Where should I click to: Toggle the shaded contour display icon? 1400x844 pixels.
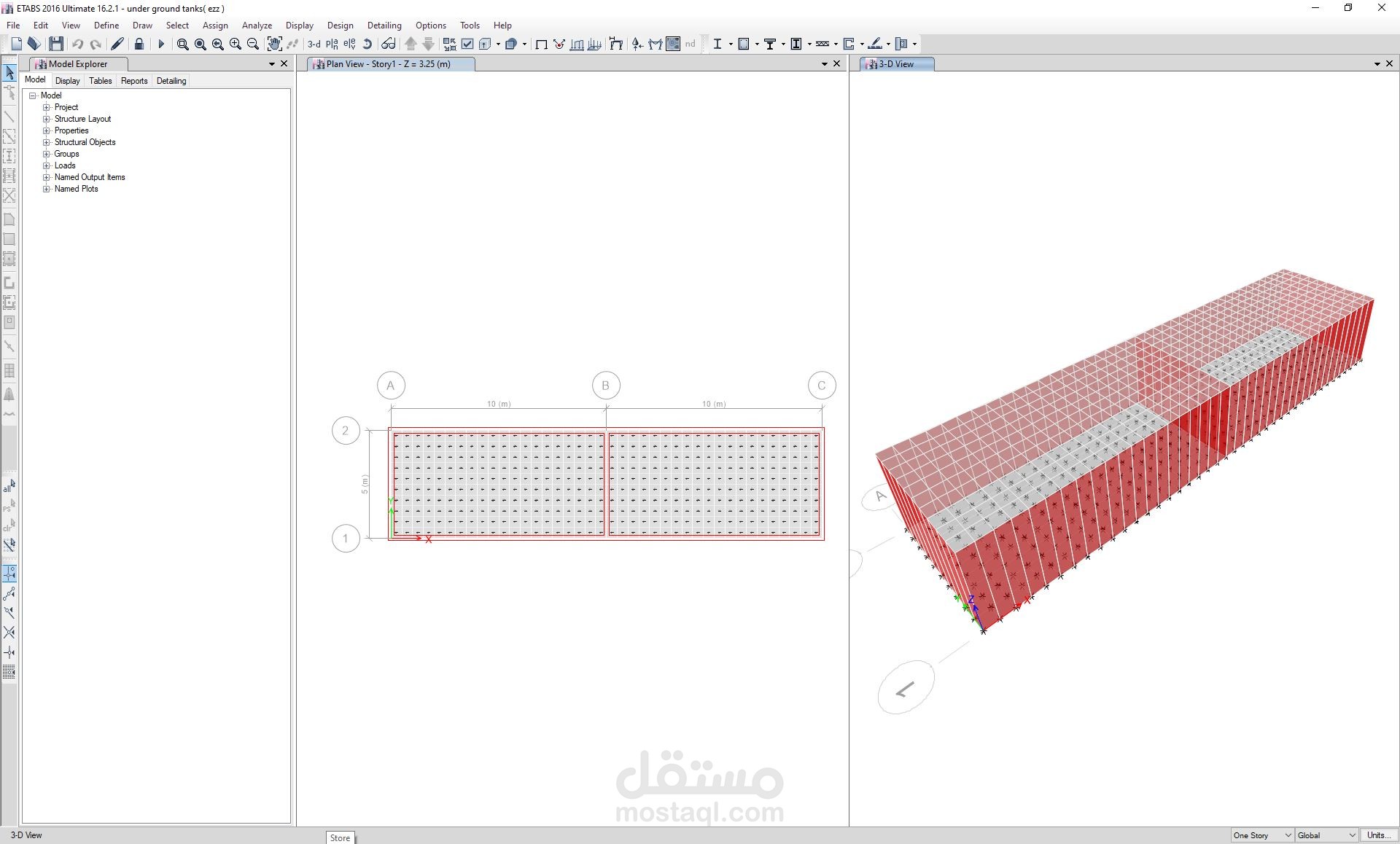coord(673,44)
